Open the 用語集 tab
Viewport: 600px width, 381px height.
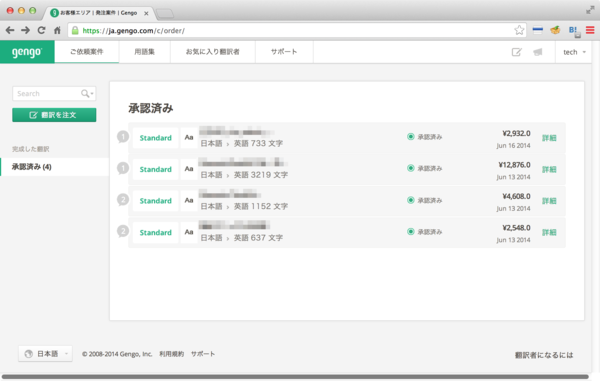[x=145, y=52]
